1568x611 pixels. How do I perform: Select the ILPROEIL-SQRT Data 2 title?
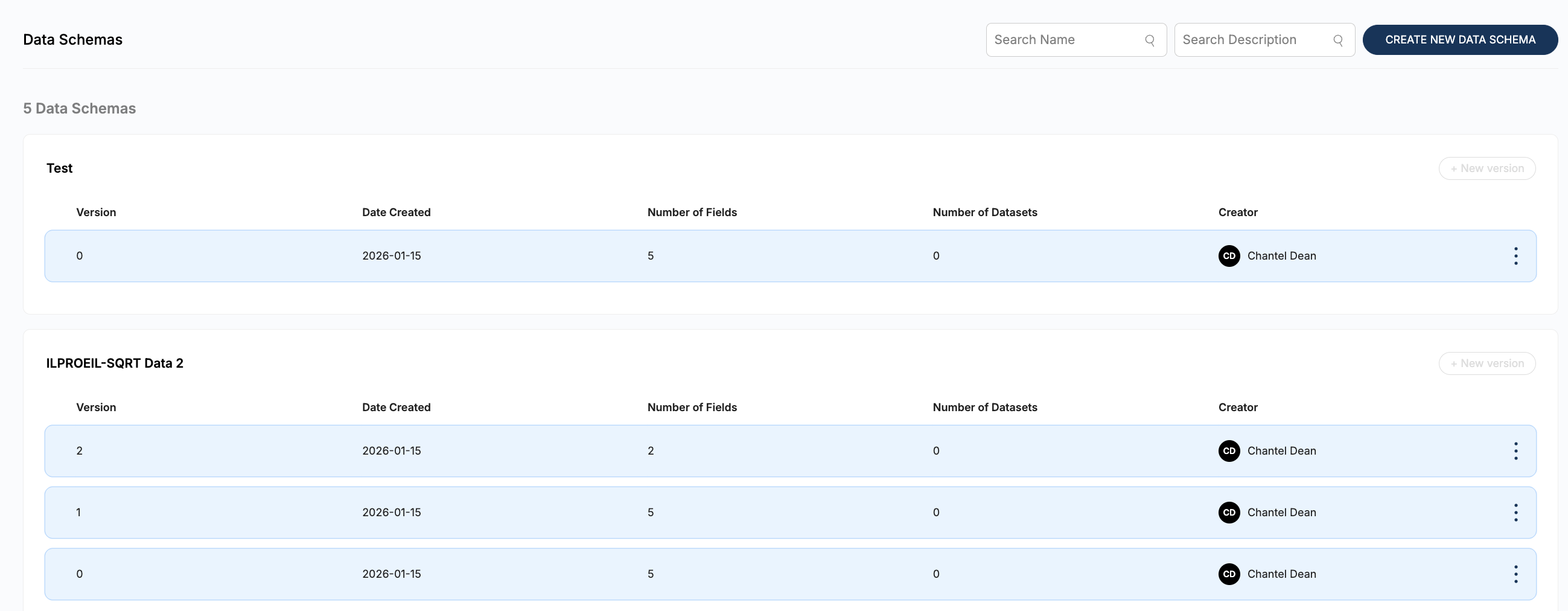(115, 363)
